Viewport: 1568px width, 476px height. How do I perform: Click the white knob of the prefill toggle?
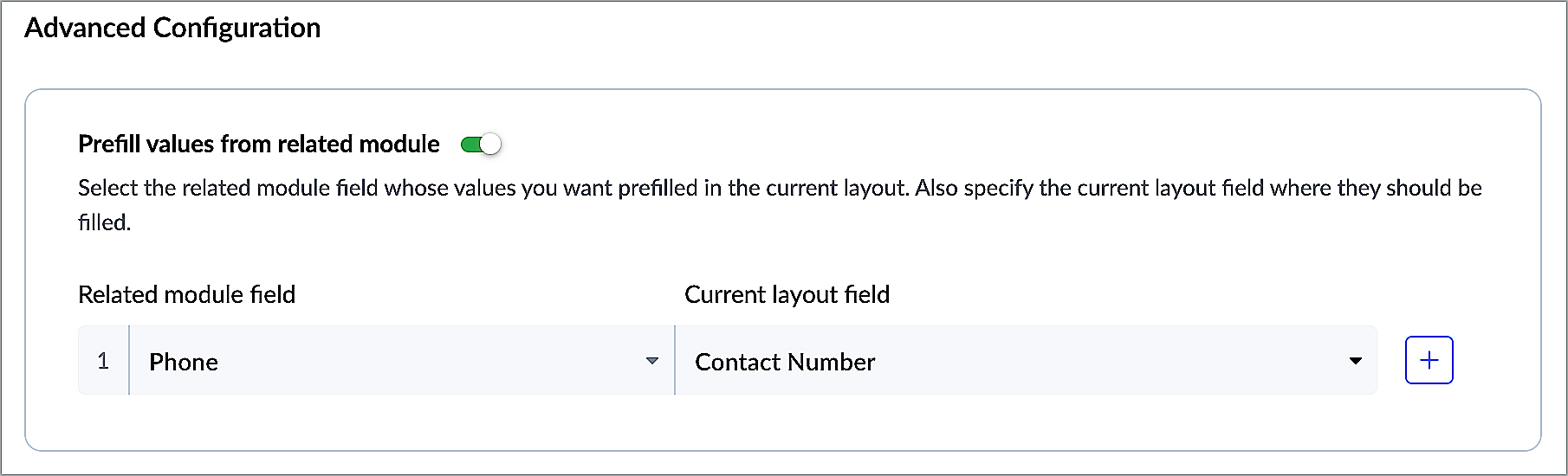click(x=490, y=144)
